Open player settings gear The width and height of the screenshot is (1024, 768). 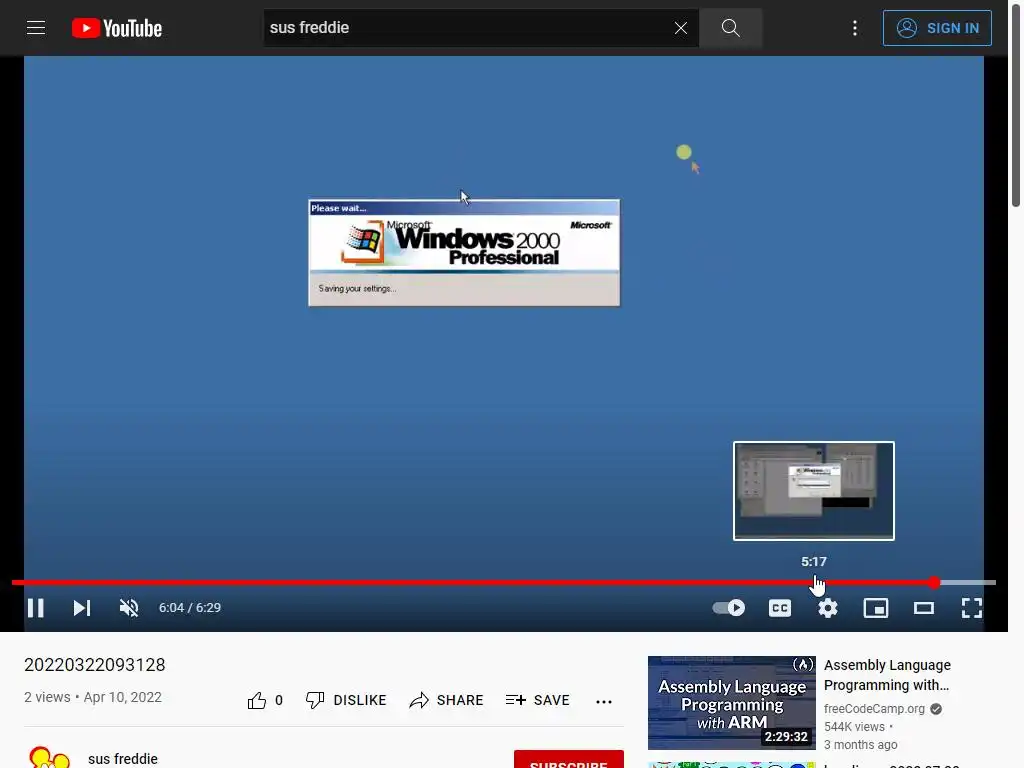(x=827, y=608)
